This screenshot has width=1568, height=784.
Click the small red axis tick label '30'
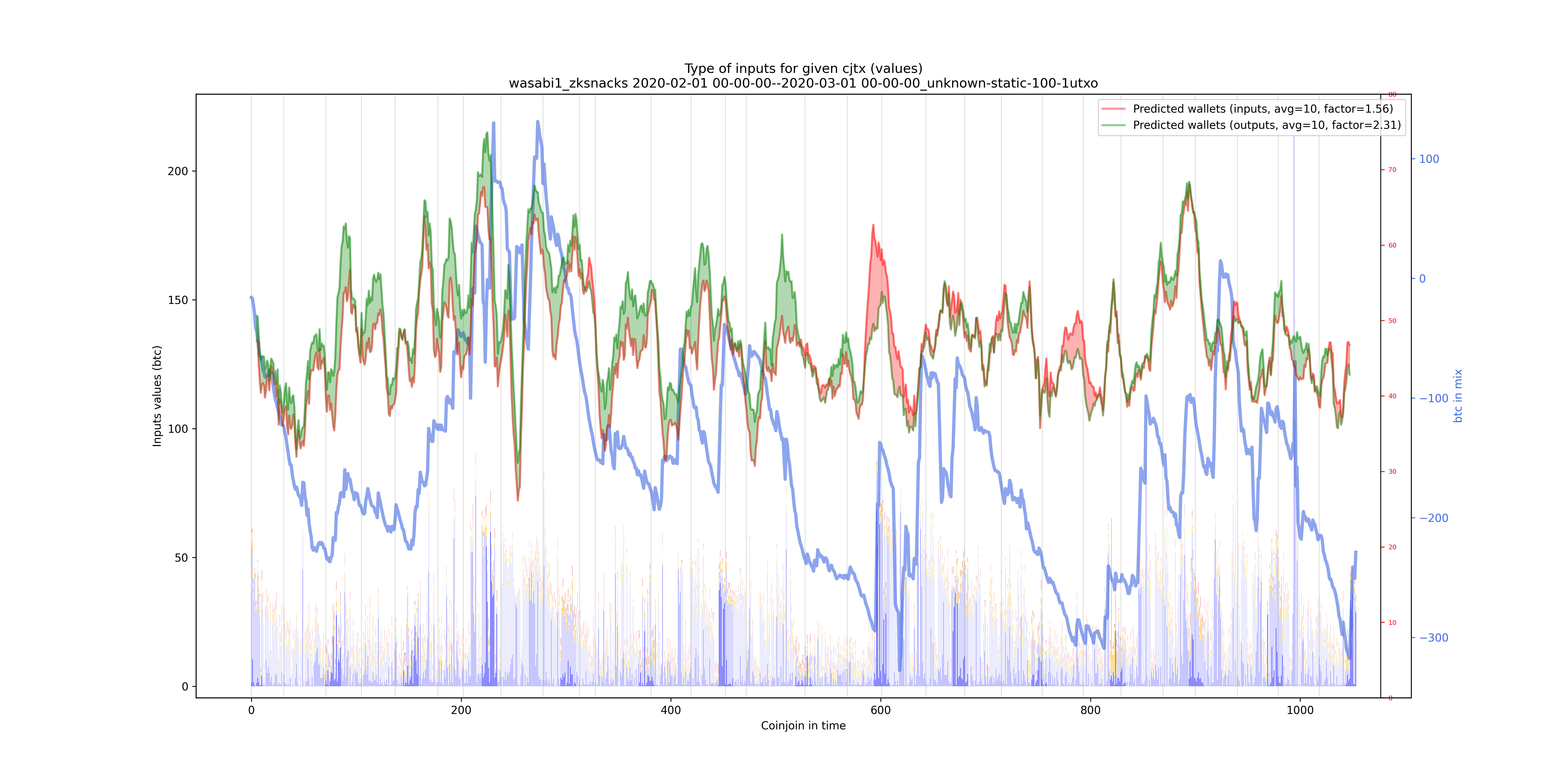tap(1392, 472)
